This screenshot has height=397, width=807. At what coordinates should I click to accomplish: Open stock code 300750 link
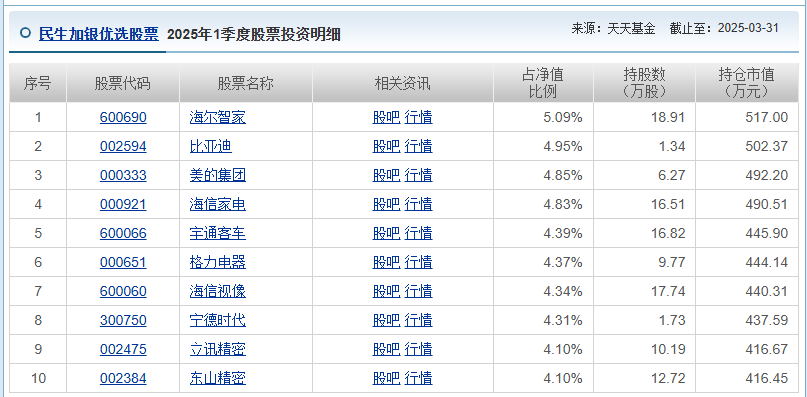pos(123,320)
